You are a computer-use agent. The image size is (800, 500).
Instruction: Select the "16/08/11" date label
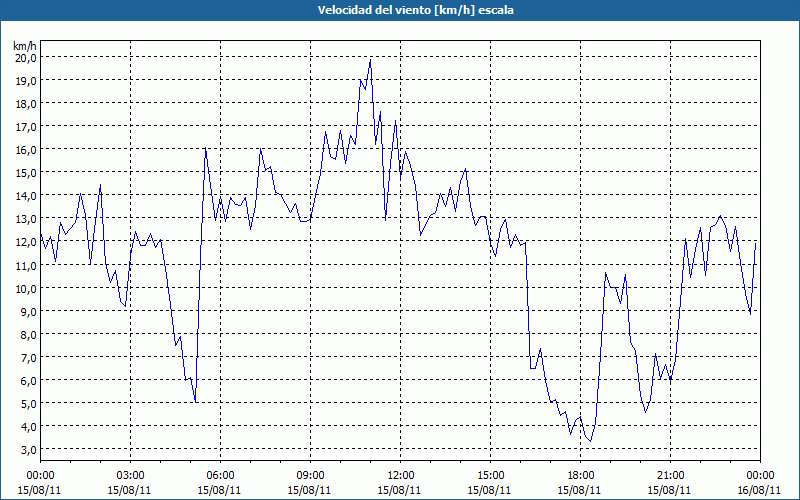coord(759,490)
